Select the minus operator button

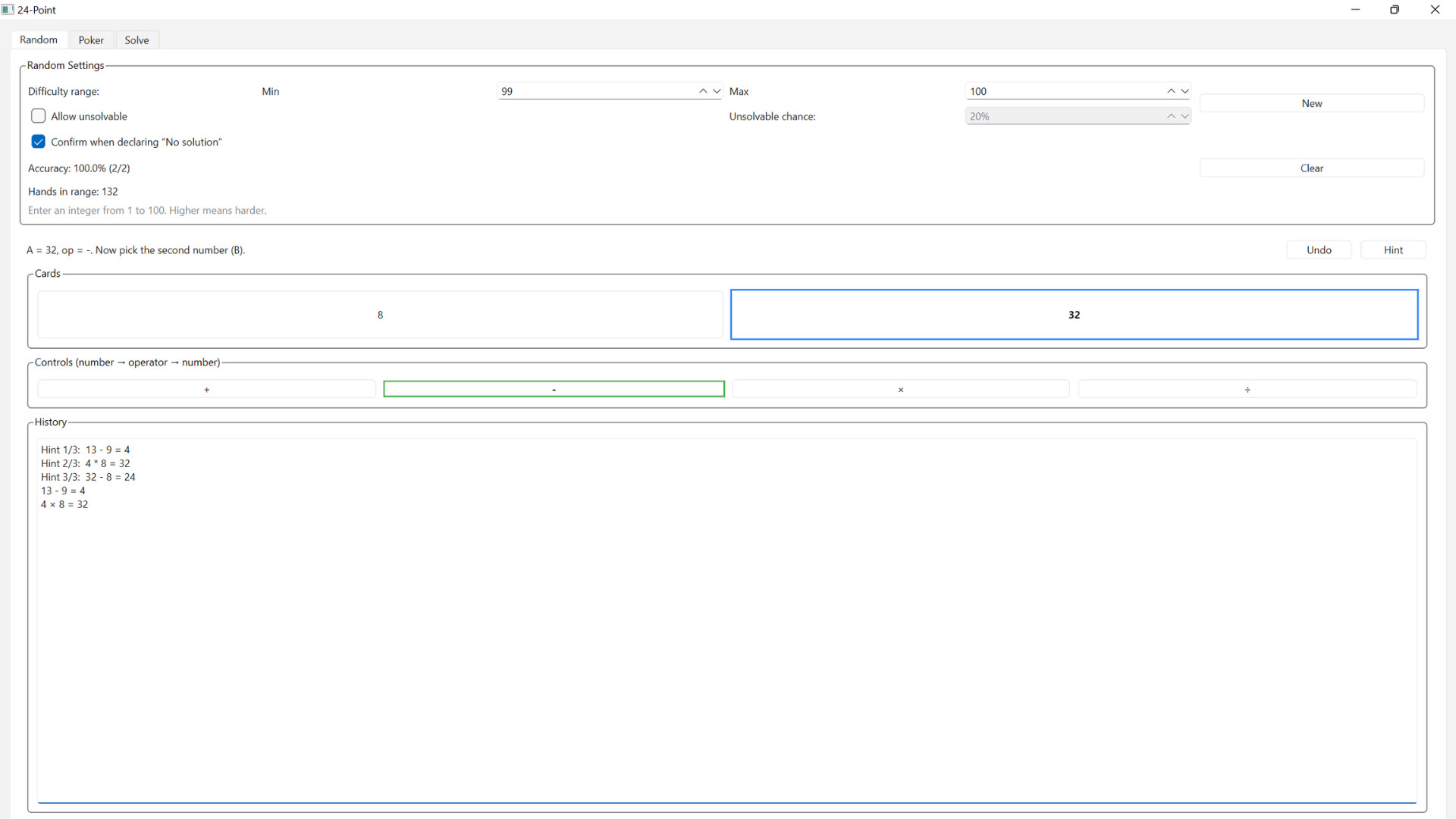point(554,389)
